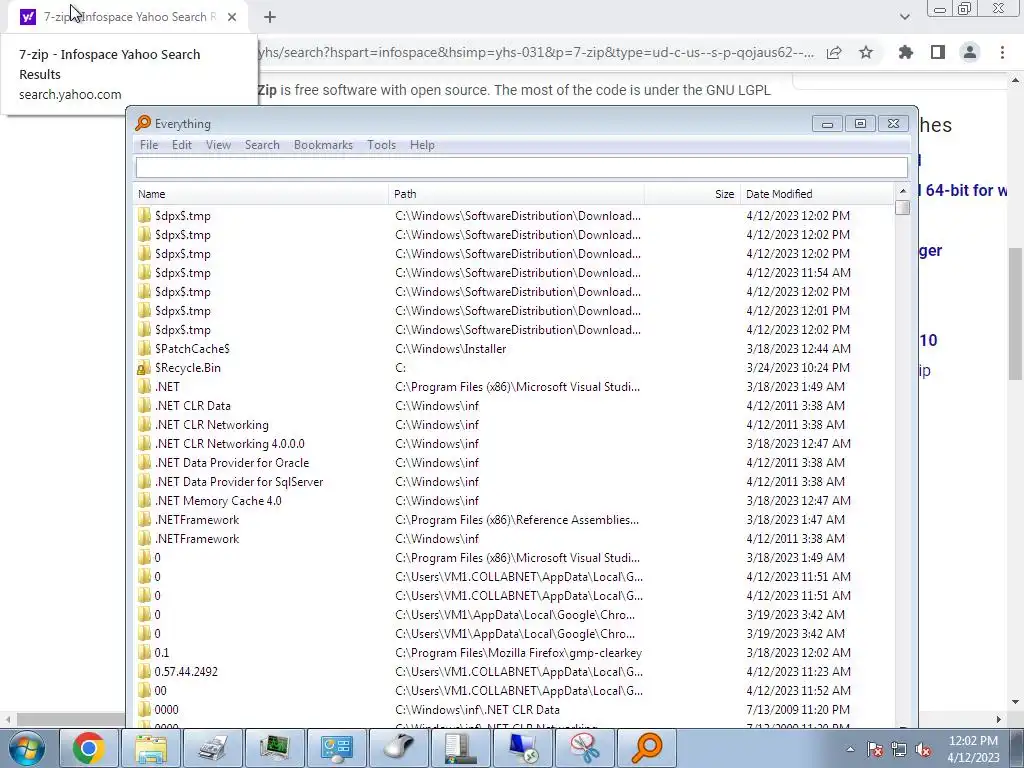Image resolution: width=1024 pixels, height=768 pixels.
Task: Open the File menu in Everything
Action: pyautogui.click(x=149, y=145)
